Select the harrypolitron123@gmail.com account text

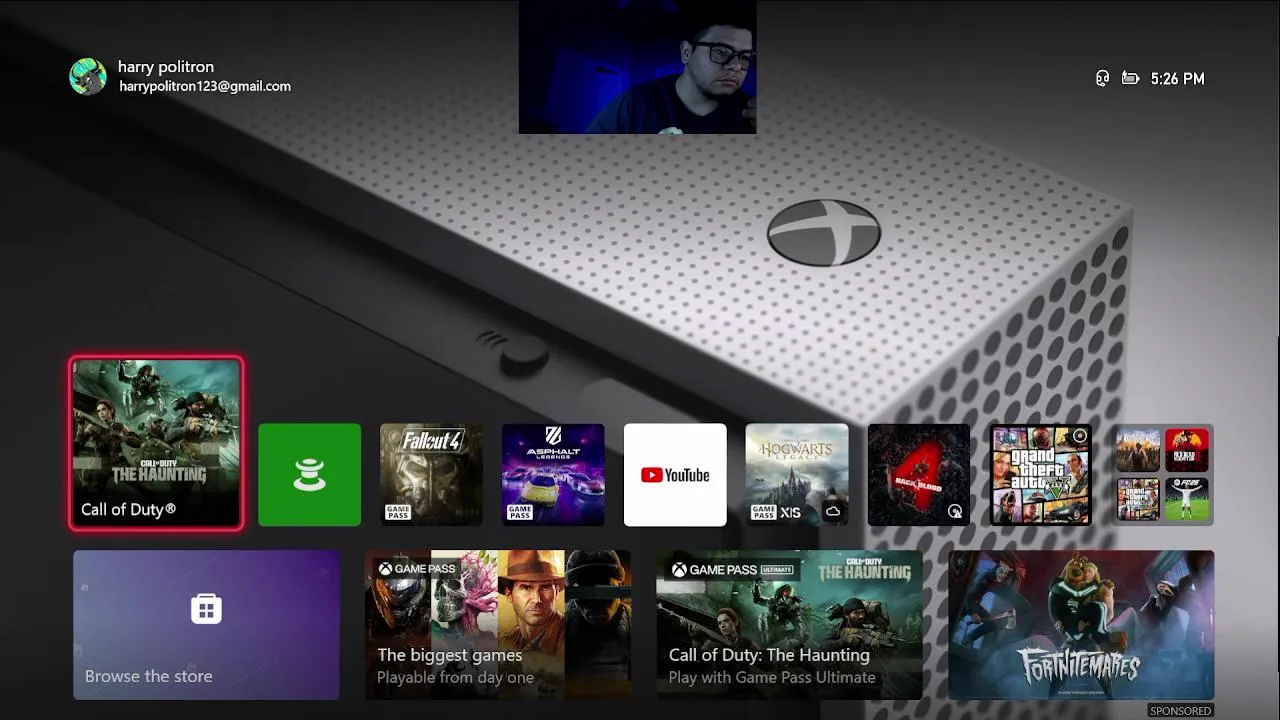[205, 87]
